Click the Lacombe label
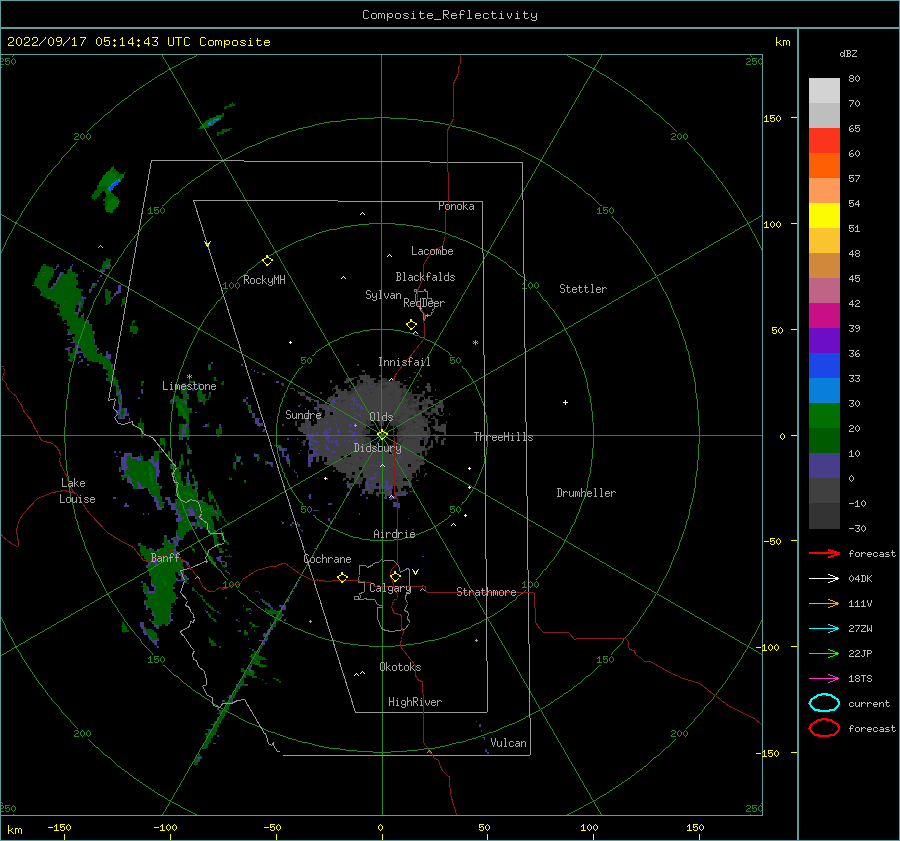 (432, 251)
